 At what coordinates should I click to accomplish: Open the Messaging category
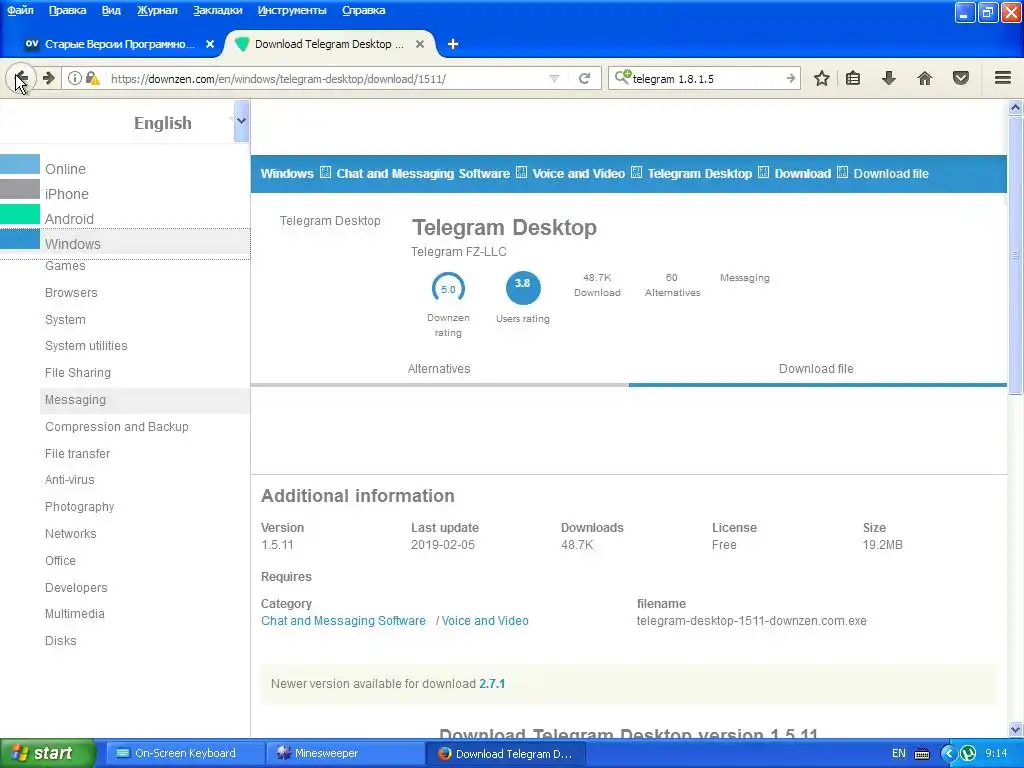[x=75, y=400]
